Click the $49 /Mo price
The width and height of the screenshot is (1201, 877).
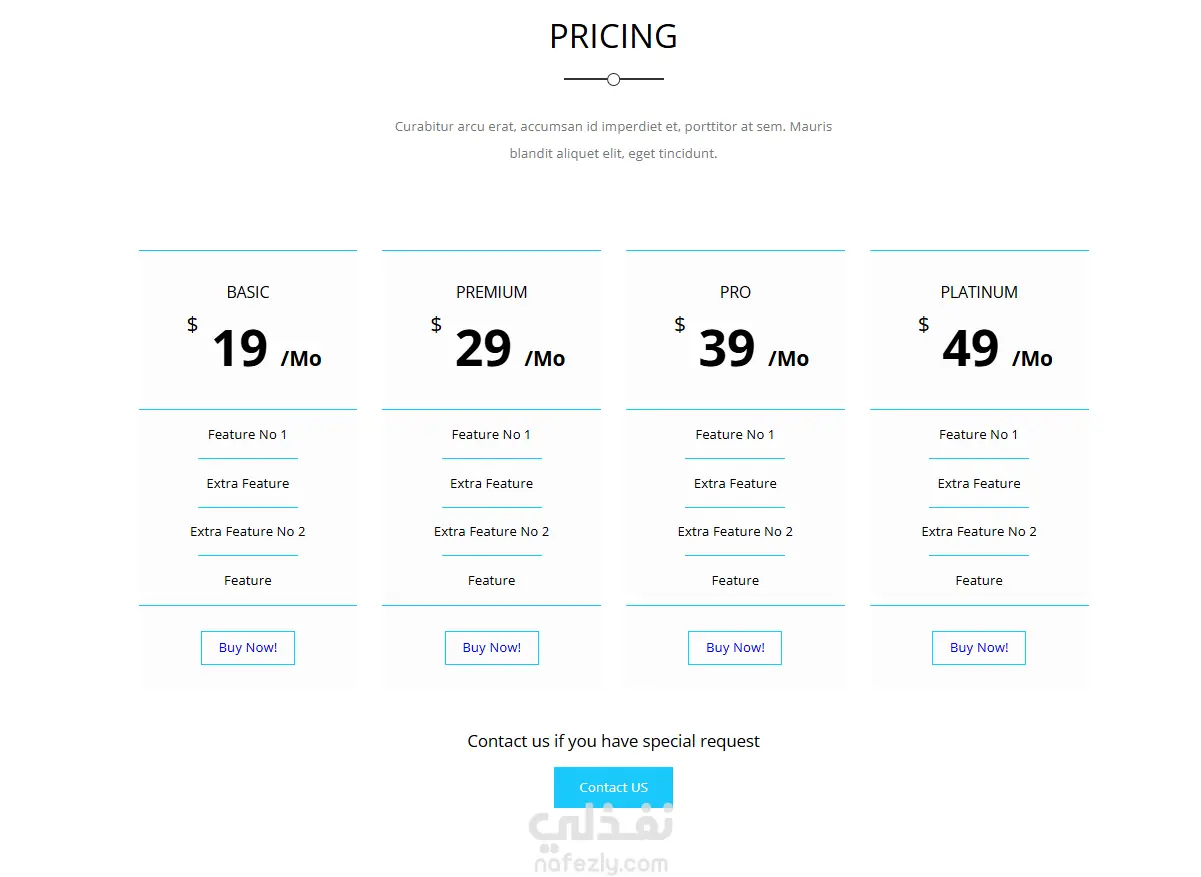[x=986, y=348]
